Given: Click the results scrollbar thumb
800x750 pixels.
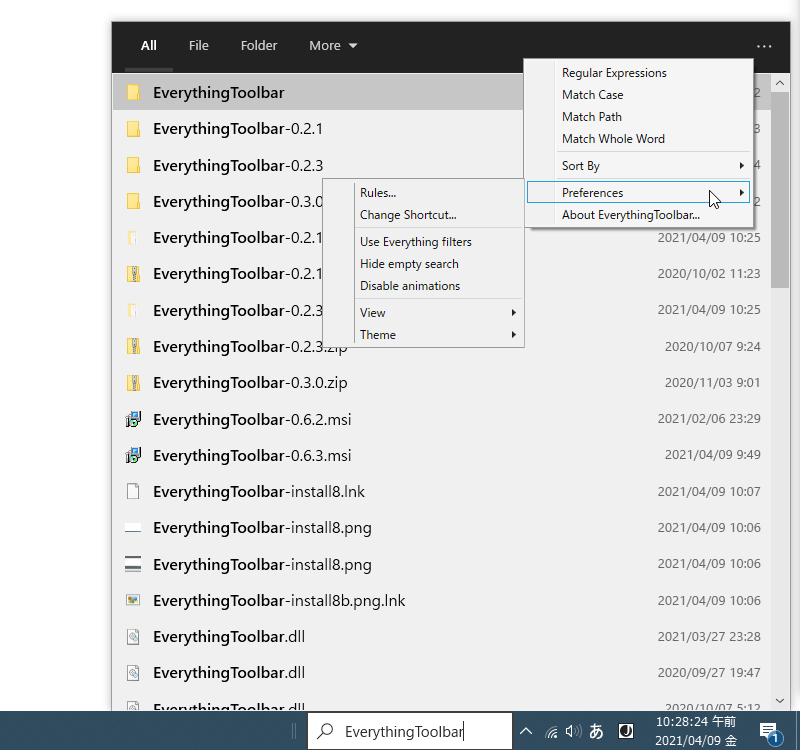Looking at the screenshot, I should pos(780,190).
